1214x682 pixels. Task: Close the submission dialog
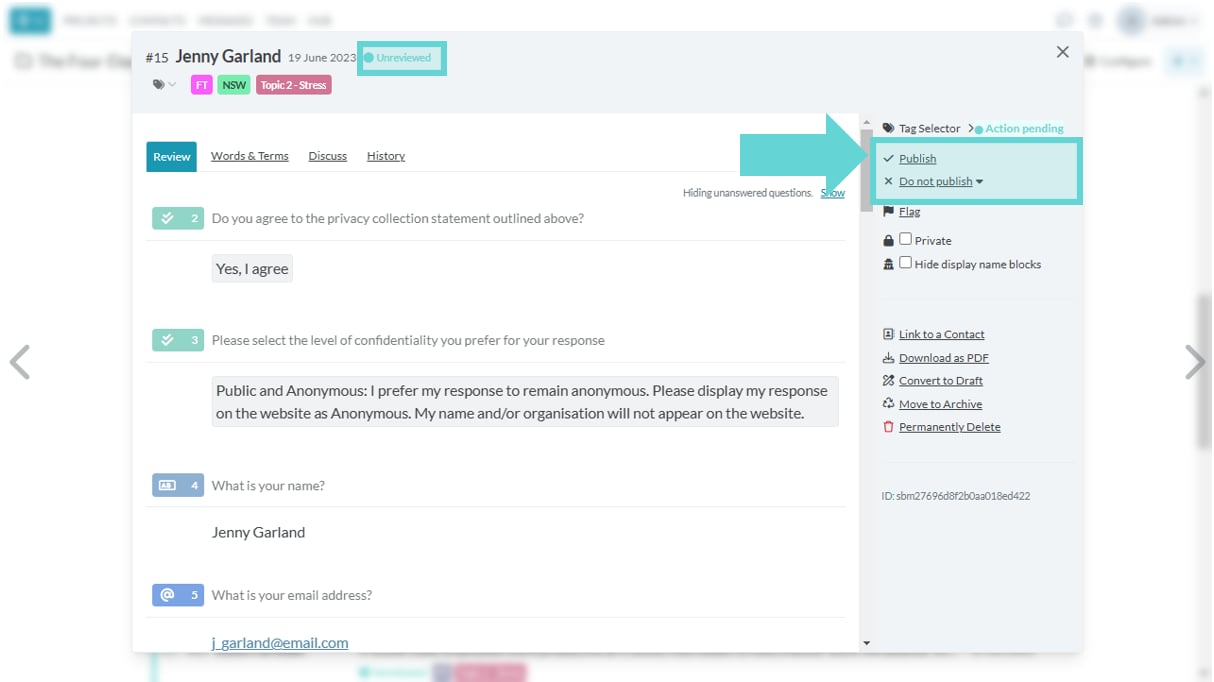[1063, 52]
